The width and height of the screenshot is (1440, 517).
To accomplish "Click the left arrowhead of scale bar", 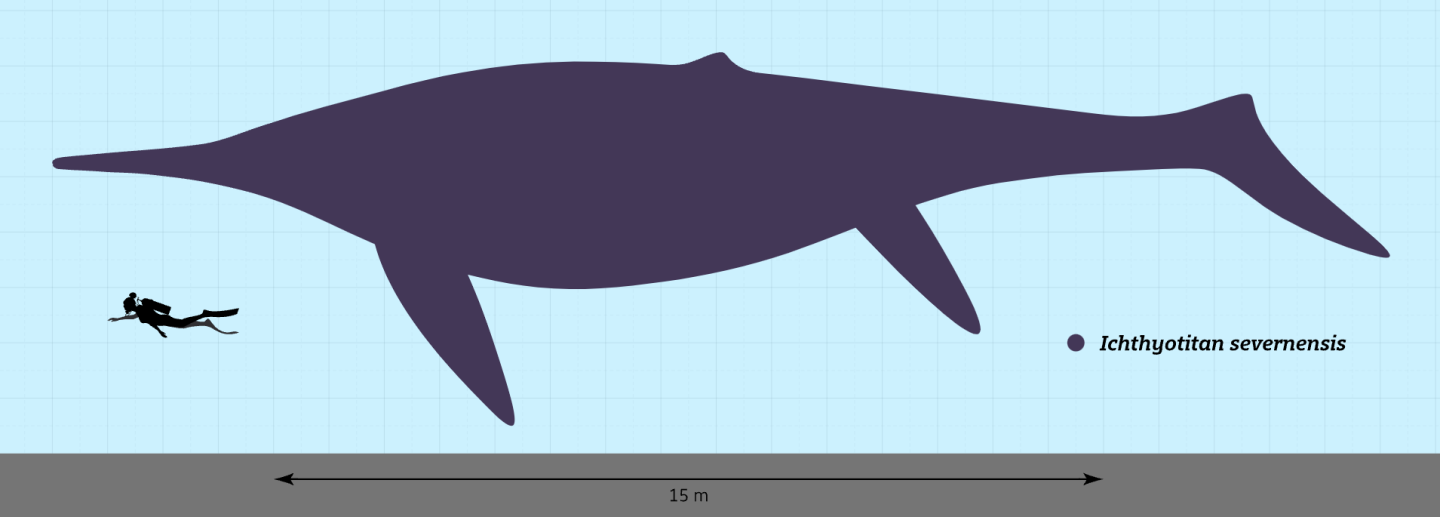I will (x=282, y=479).
